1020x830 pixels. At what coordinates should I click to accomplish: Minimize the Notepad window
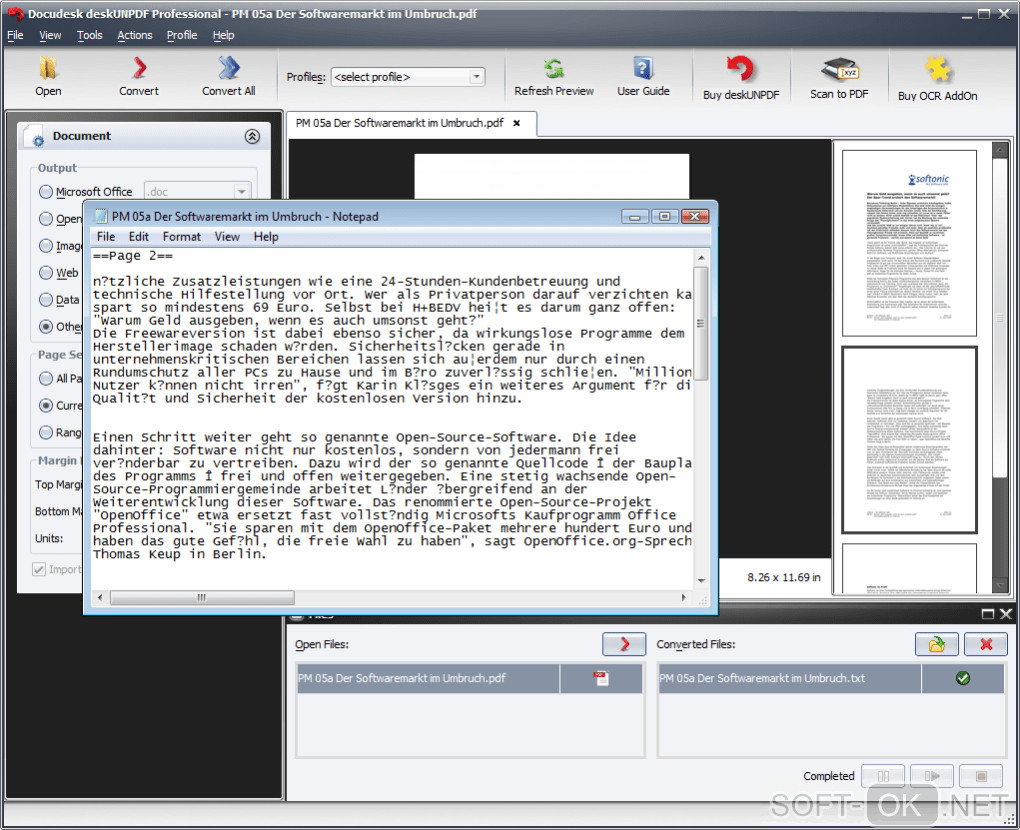(x=634, y=217)
